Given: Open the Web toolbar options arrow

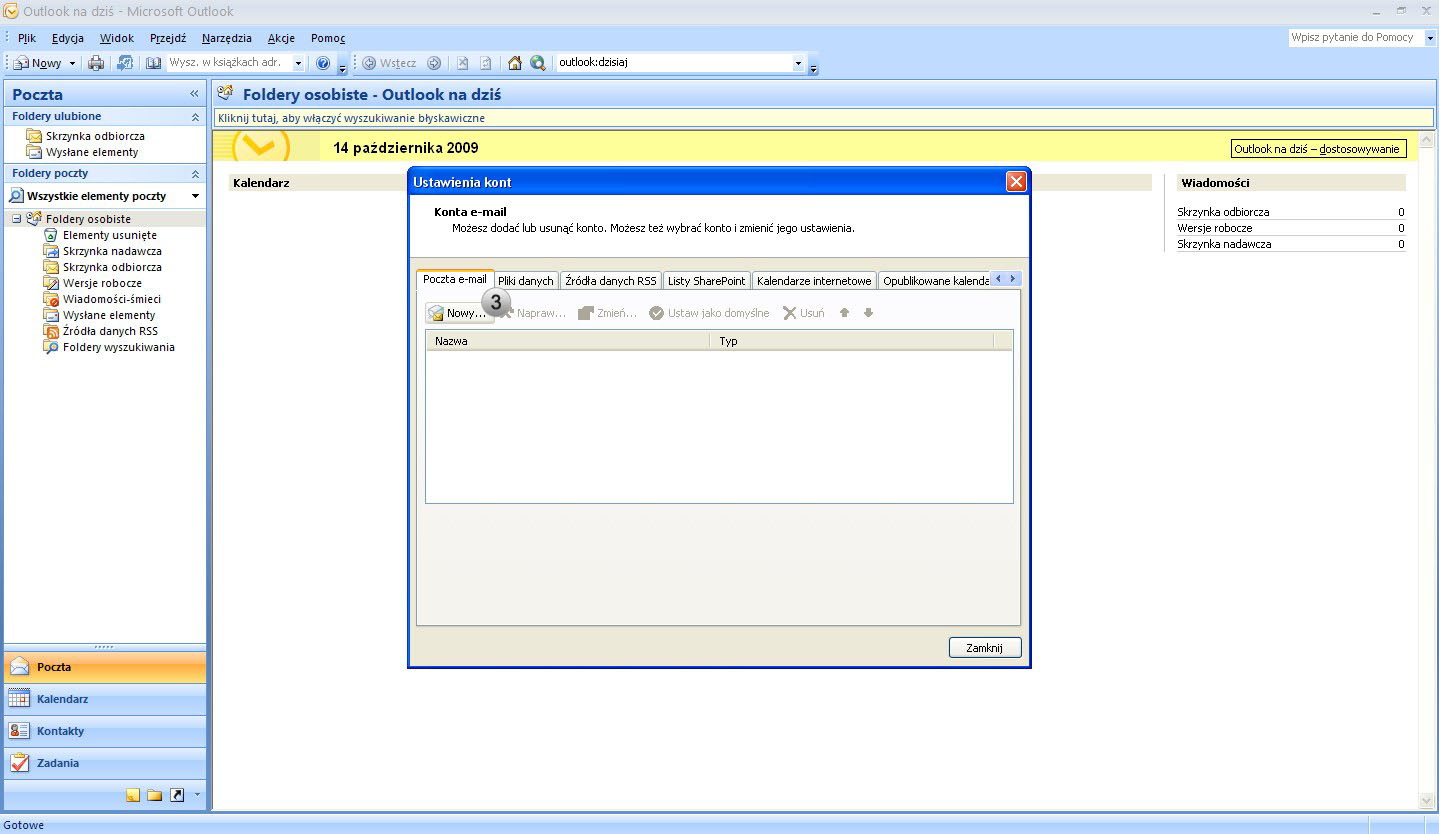Looking at the screenshot, I should coord(814,68).
